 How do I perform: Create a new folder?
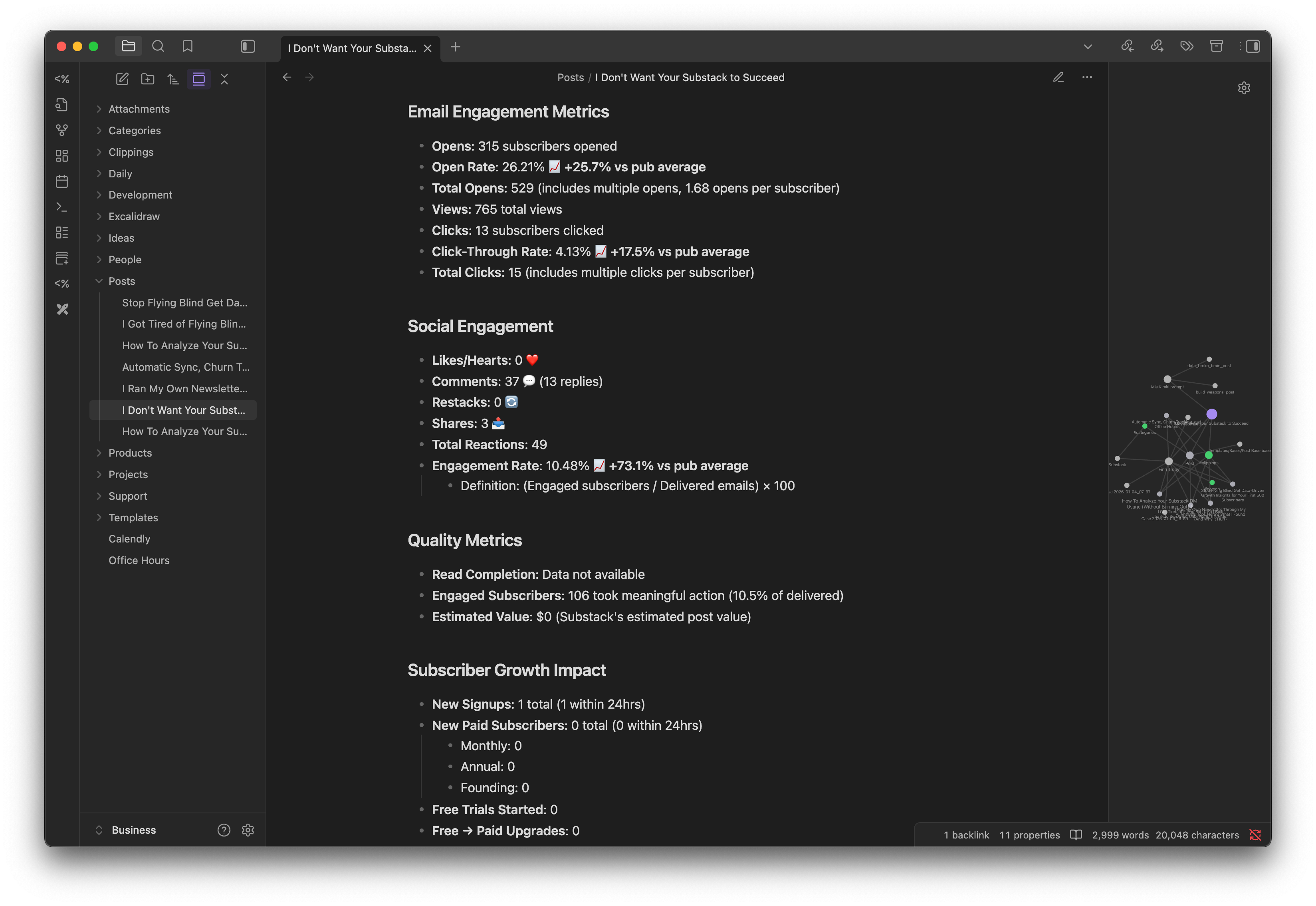(x=147, y=79)
